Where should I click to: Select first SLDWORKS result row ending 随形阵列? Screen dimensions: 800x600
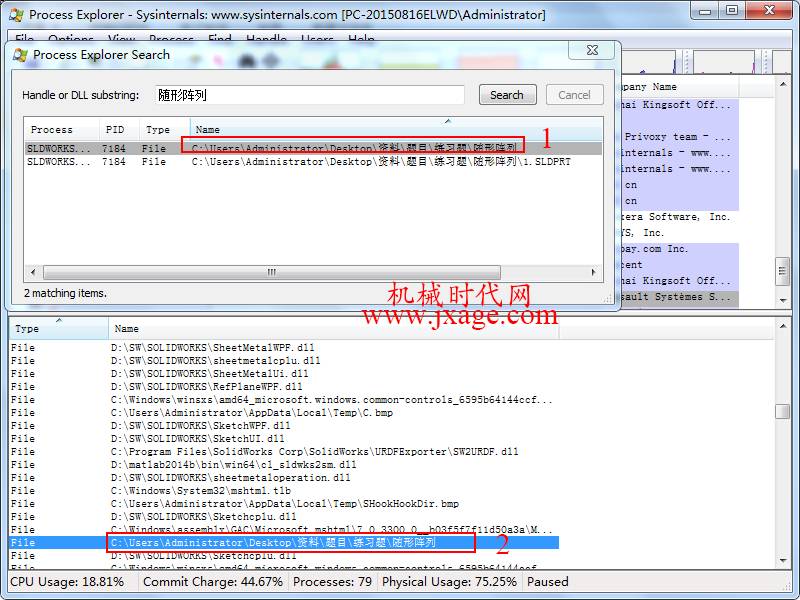[313, 148]
